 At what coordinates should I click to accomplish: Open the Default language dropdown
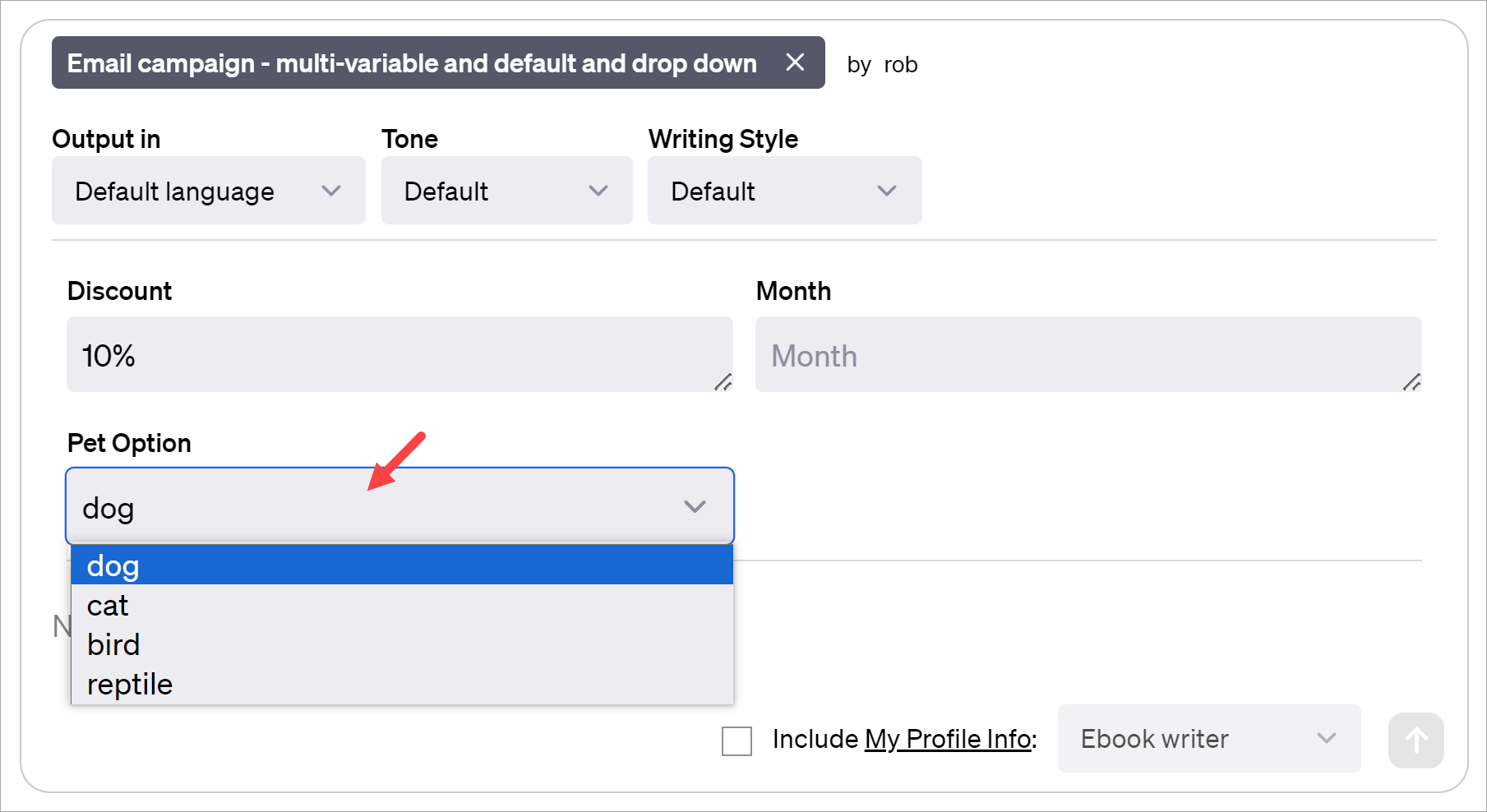click(208, 191)
